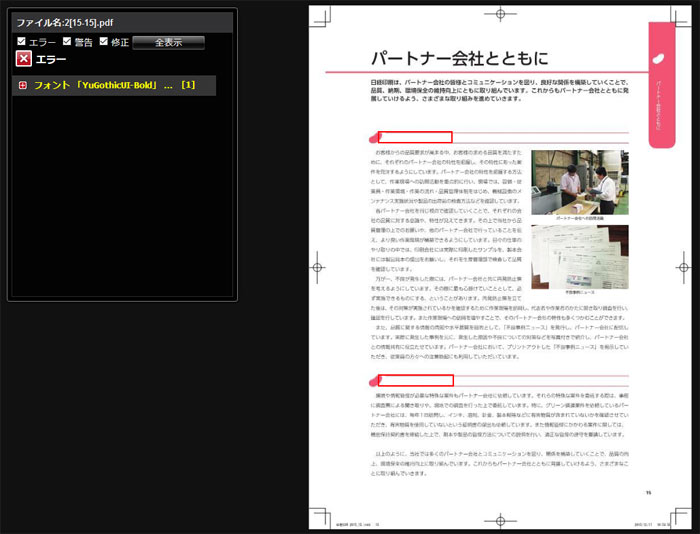Uncheck the エラー filter checkbox

click(x=22, y=42)
